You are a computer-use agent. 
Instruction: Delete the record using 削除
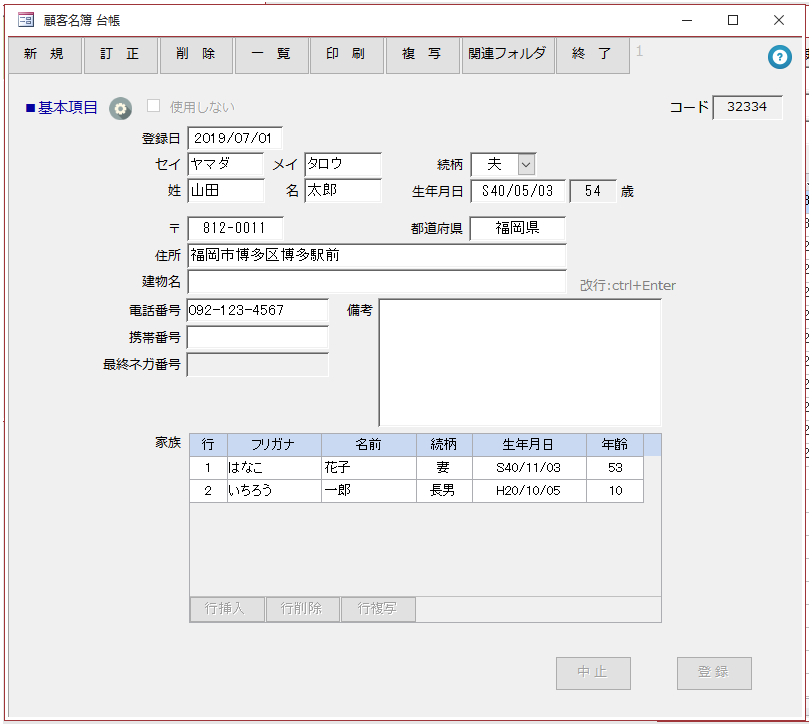[196, 56]
